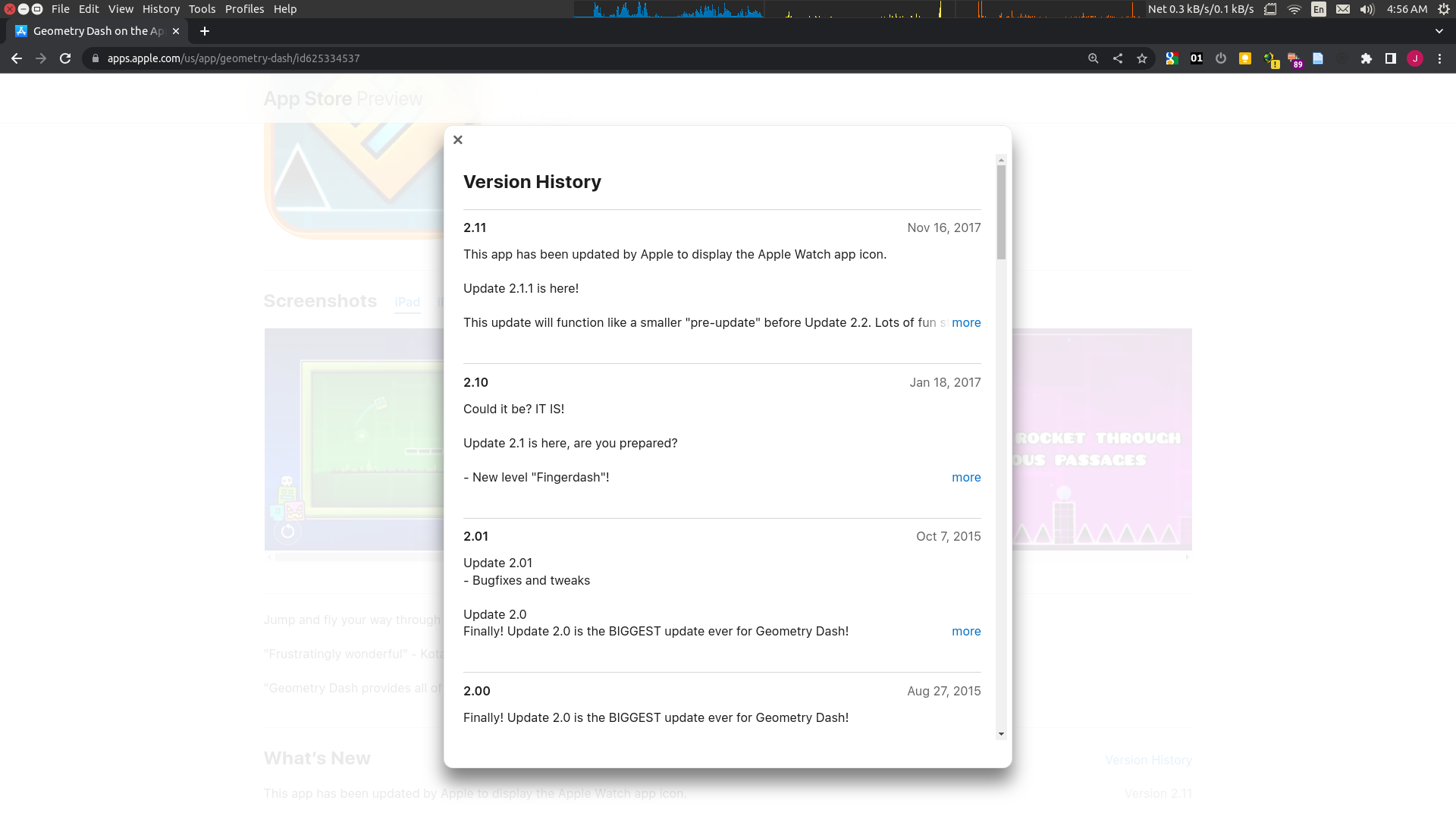
Task: Open the browser three-dot menu
Action: [1440, 58]
